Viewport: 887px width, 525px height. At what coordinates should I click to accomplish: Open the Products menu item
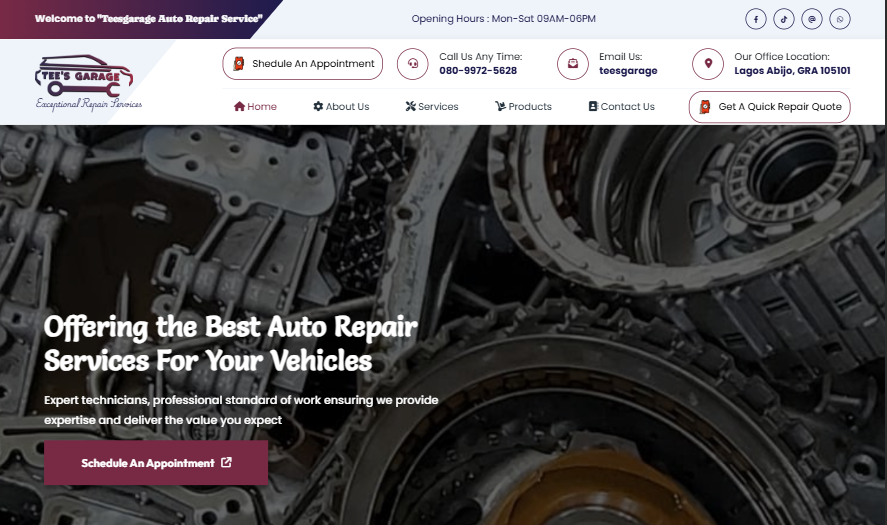pos(523,106)
